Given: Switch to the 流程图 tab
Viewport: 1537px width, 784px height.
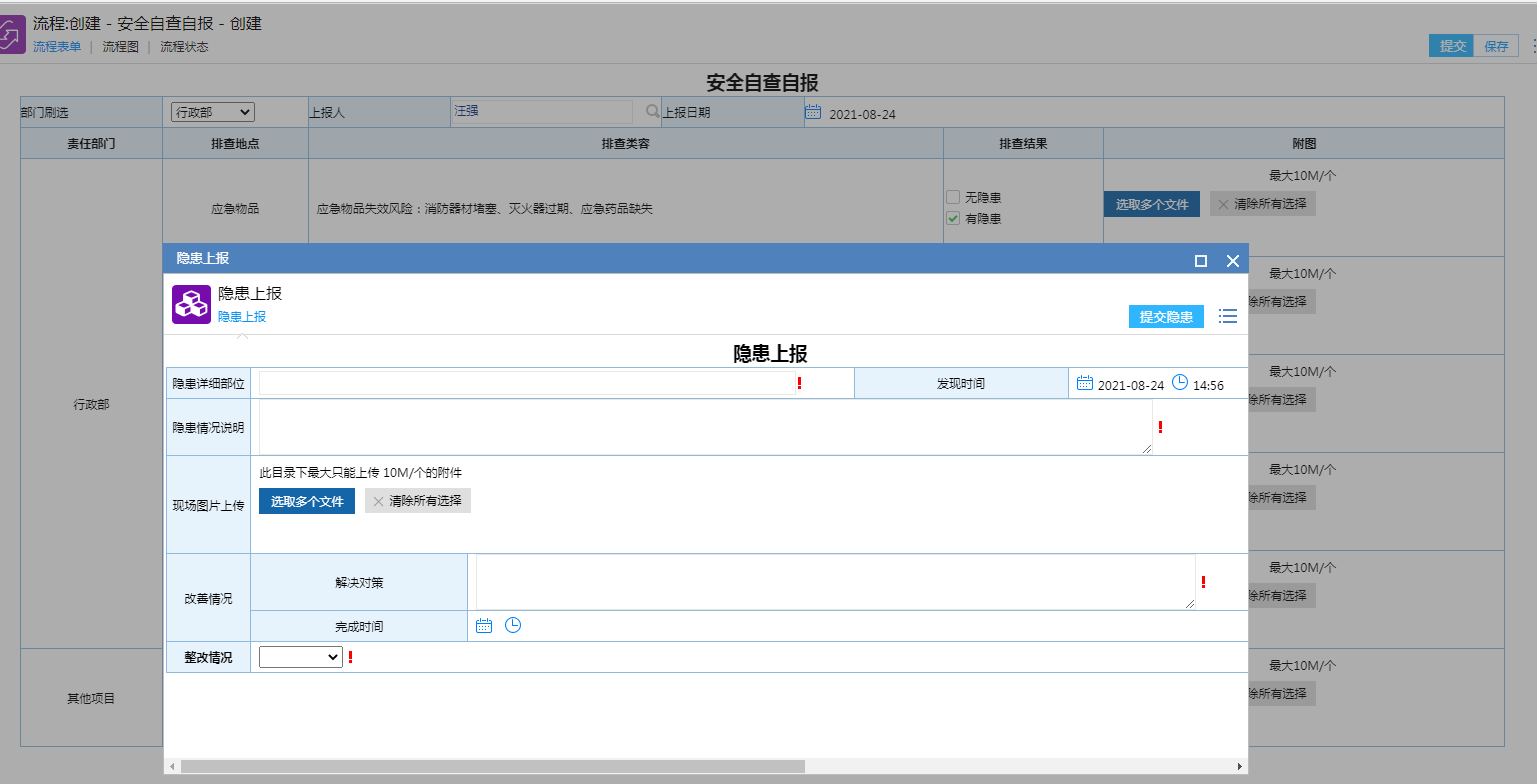Looking at the screenshot, I should 120,47.
